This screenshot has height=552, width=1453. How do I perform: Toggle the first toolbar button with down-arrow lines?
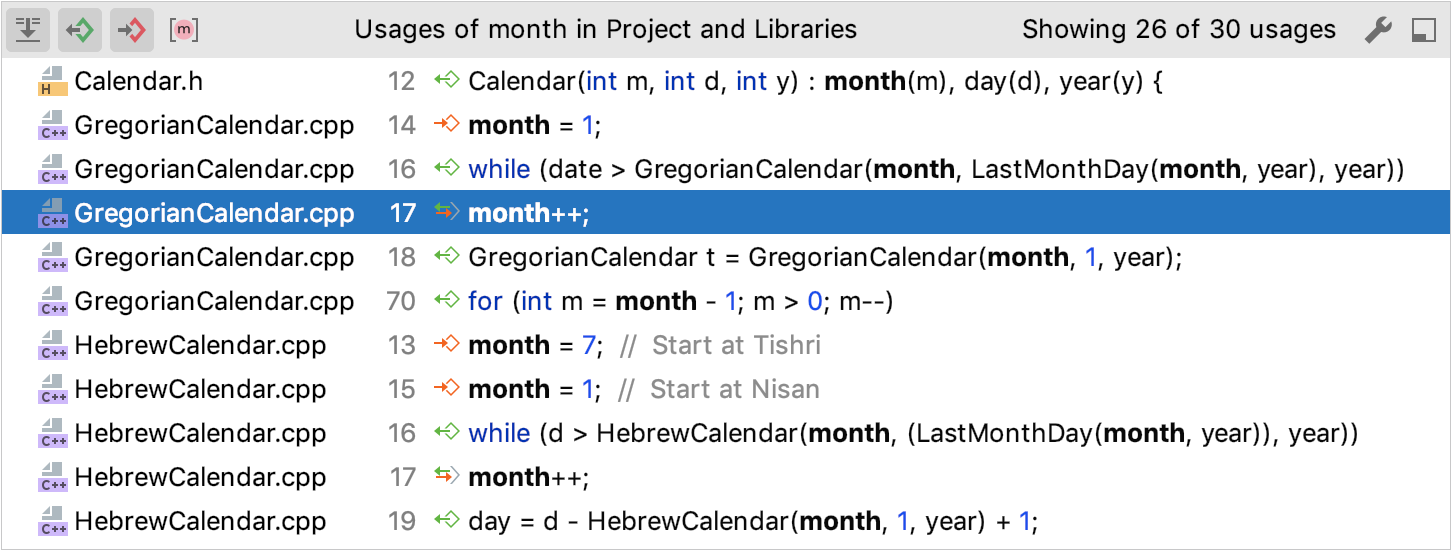tap(27, 30)
